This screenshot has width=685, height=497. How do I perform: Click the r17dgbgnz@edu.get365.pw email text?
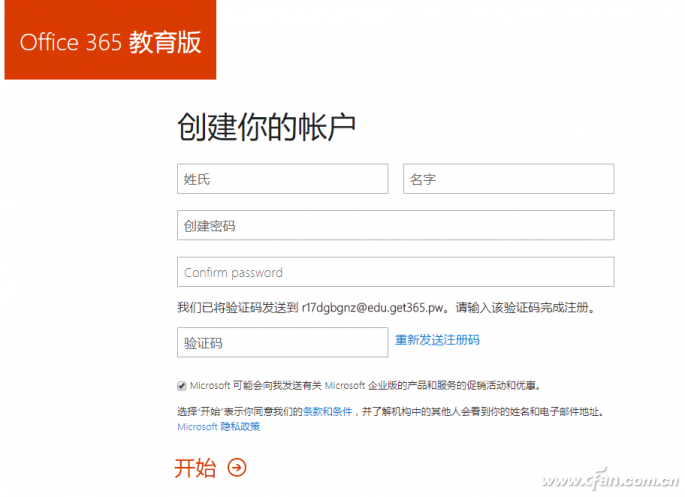click(373, 308)
